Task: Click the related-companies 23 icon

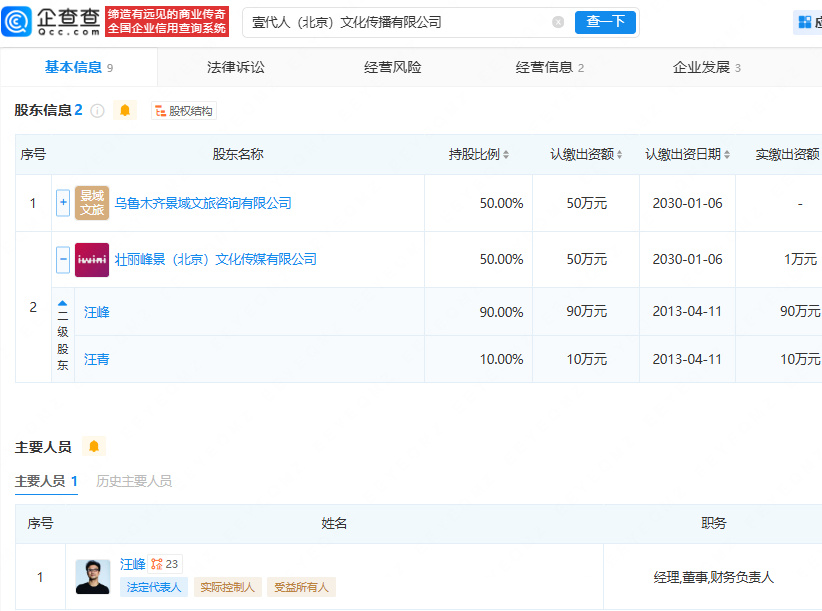Action: pos(165,564)
